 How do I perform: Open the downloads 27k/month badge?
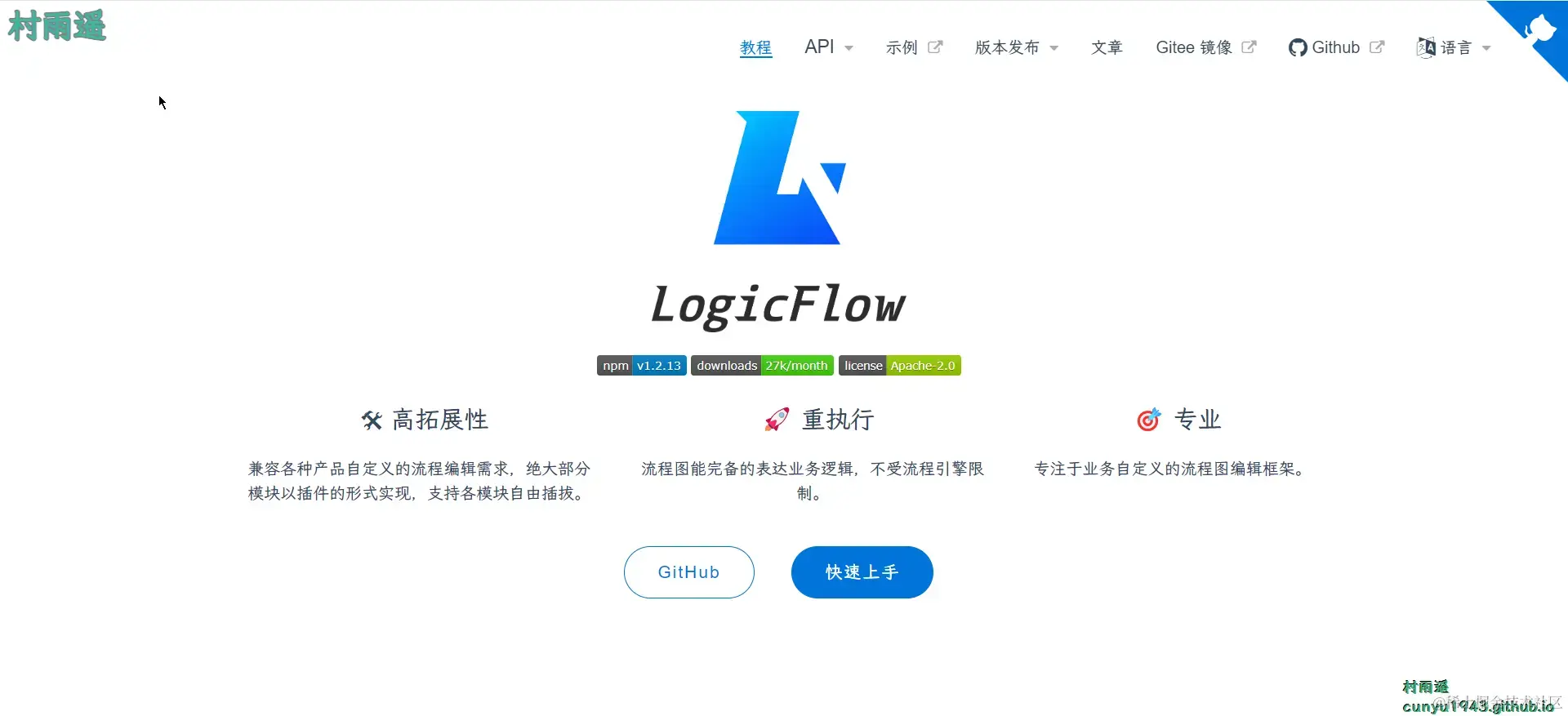point(762,366)
